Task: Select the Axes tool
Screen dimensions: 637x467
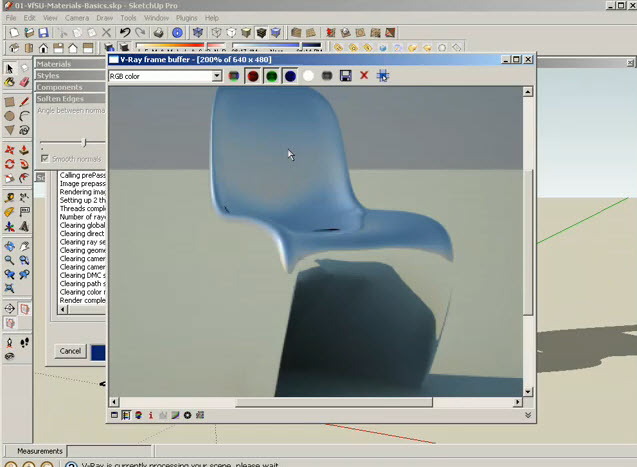Action: tap(10, 227)
